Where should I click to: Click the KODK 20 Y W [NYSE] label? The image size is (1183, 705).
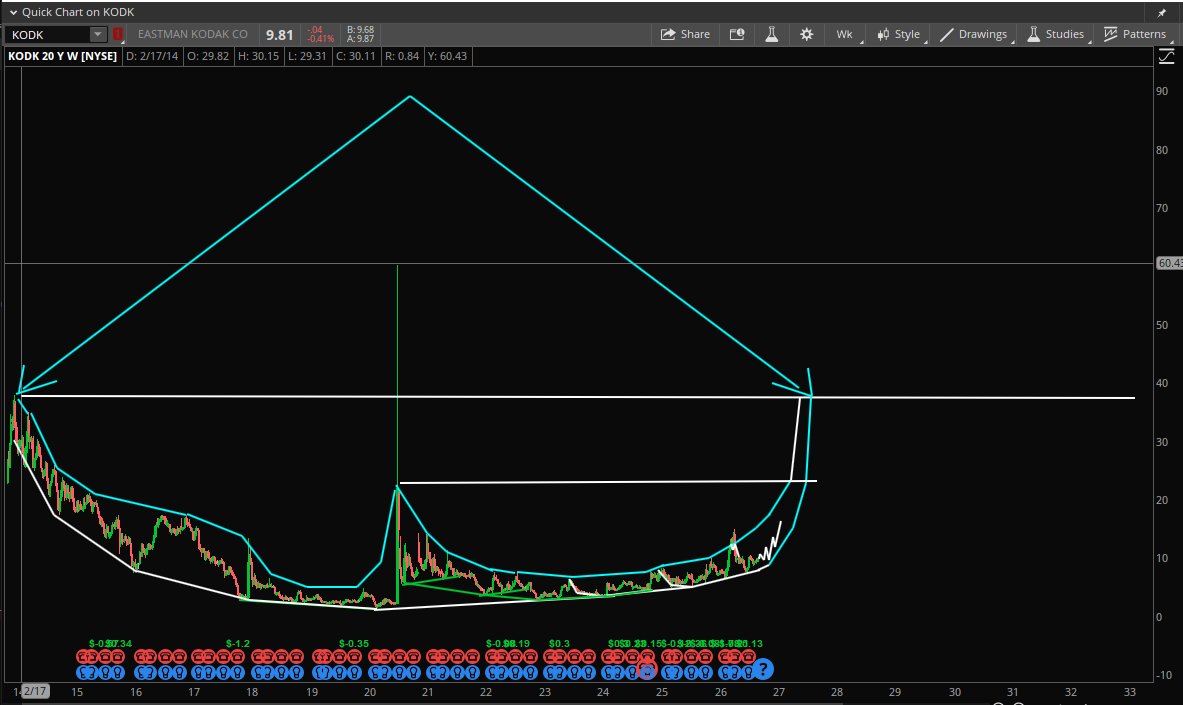[63, 56]
